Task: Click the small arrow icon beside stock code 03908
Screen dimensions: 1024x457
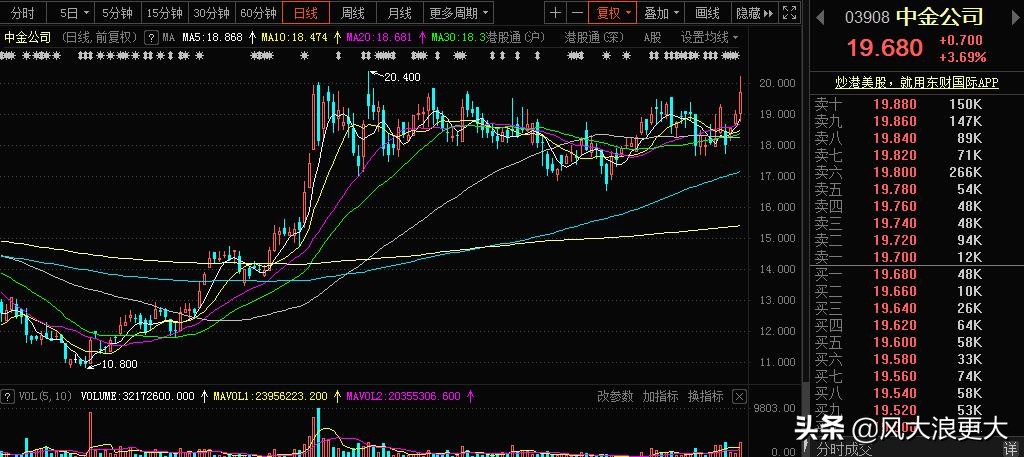Action: tap(821, 18)
